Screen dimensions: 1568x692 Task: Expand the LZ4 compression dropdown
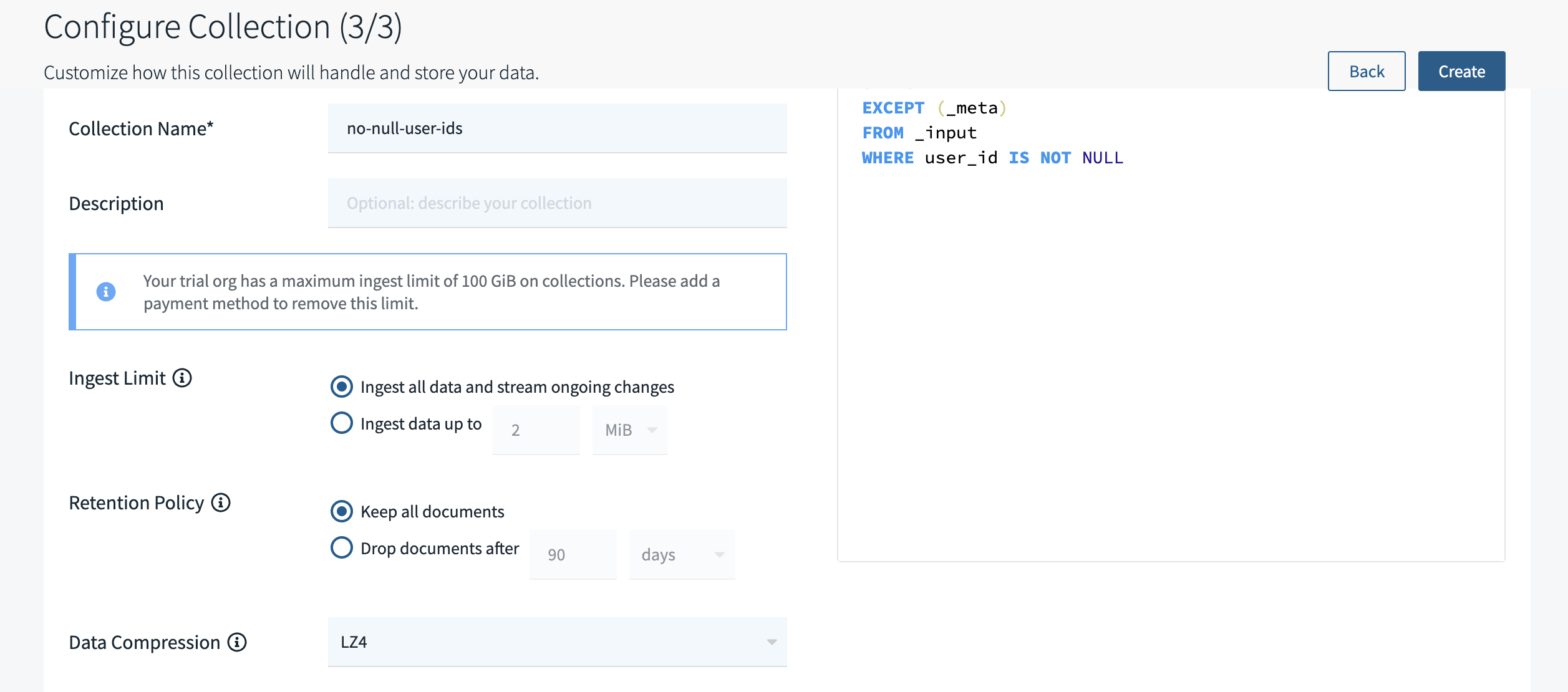[557, 642]
